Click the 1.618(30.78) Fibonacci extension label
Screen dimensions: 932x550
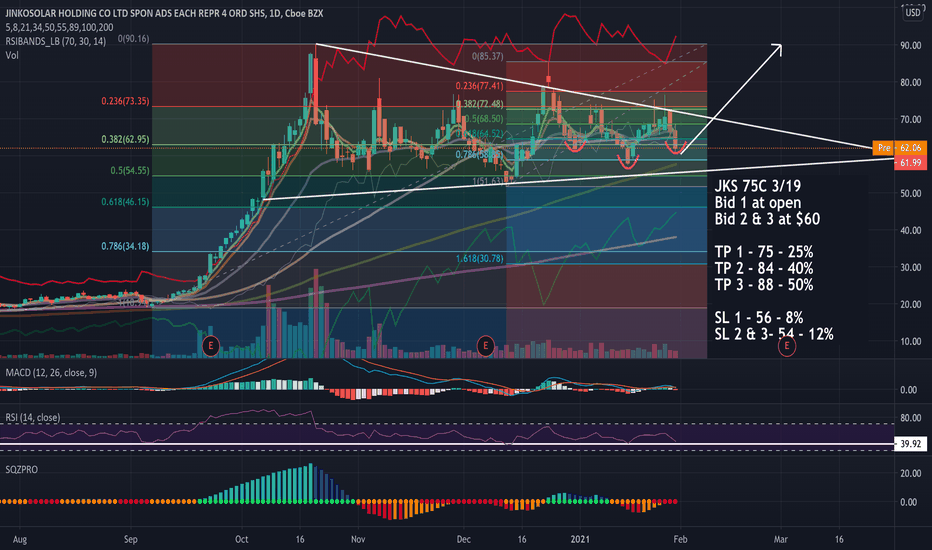(x=480, y=259)
